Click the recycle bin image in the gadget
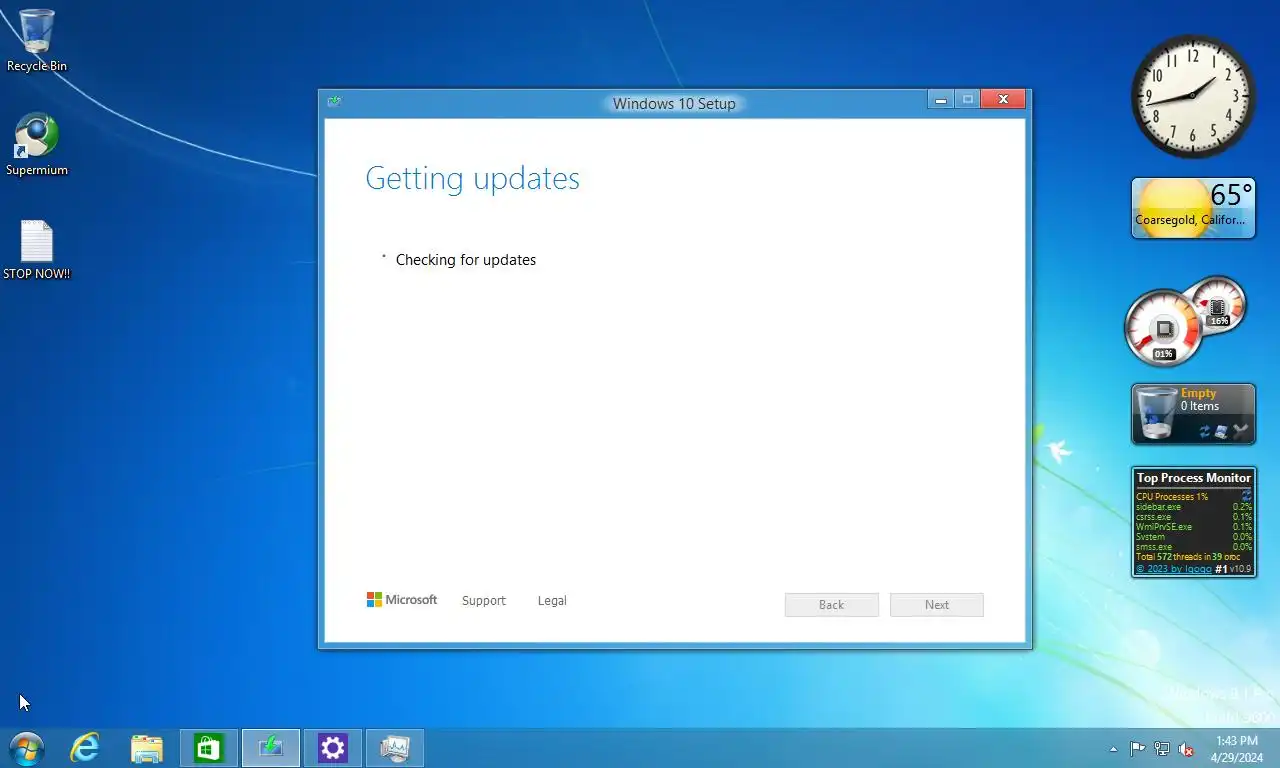Screen dimensions: 1280x768 (1157, 413)
